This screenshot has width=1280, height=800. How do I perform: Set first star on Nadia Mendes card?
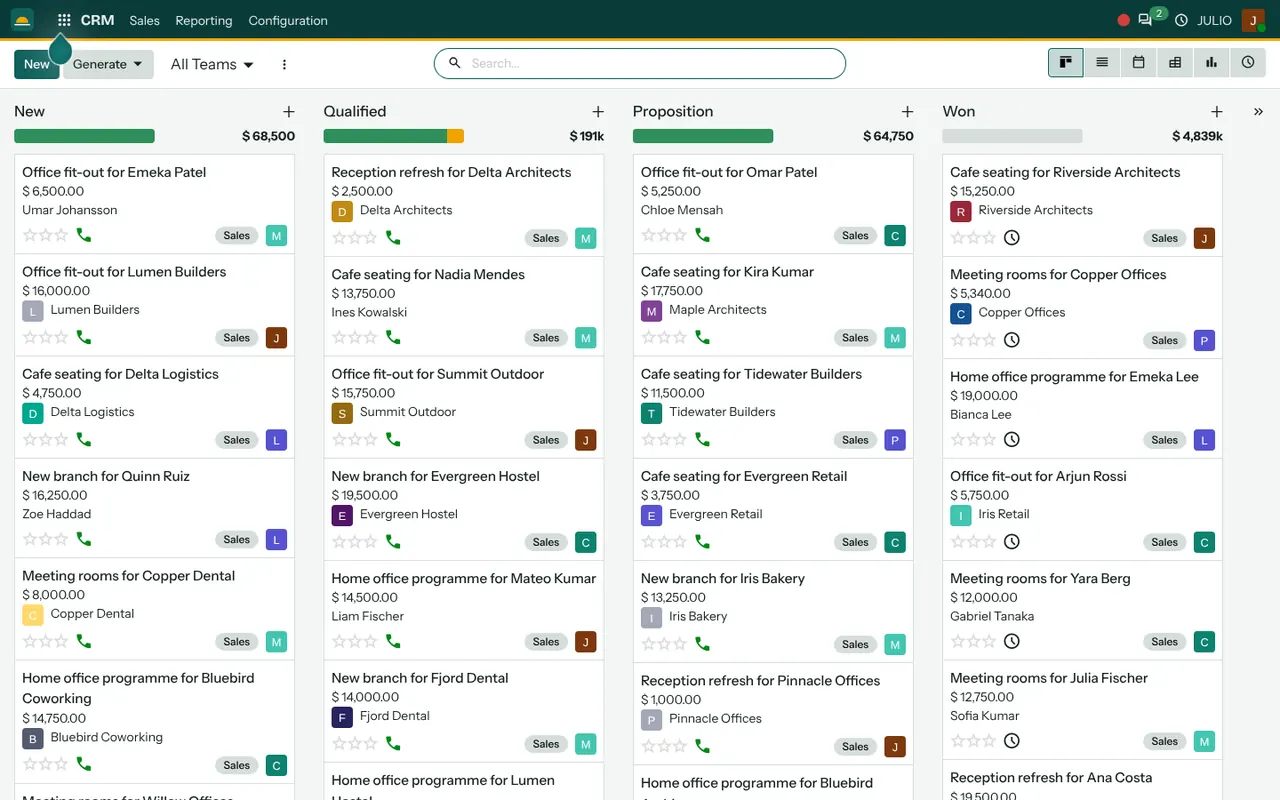click(339, 338)
